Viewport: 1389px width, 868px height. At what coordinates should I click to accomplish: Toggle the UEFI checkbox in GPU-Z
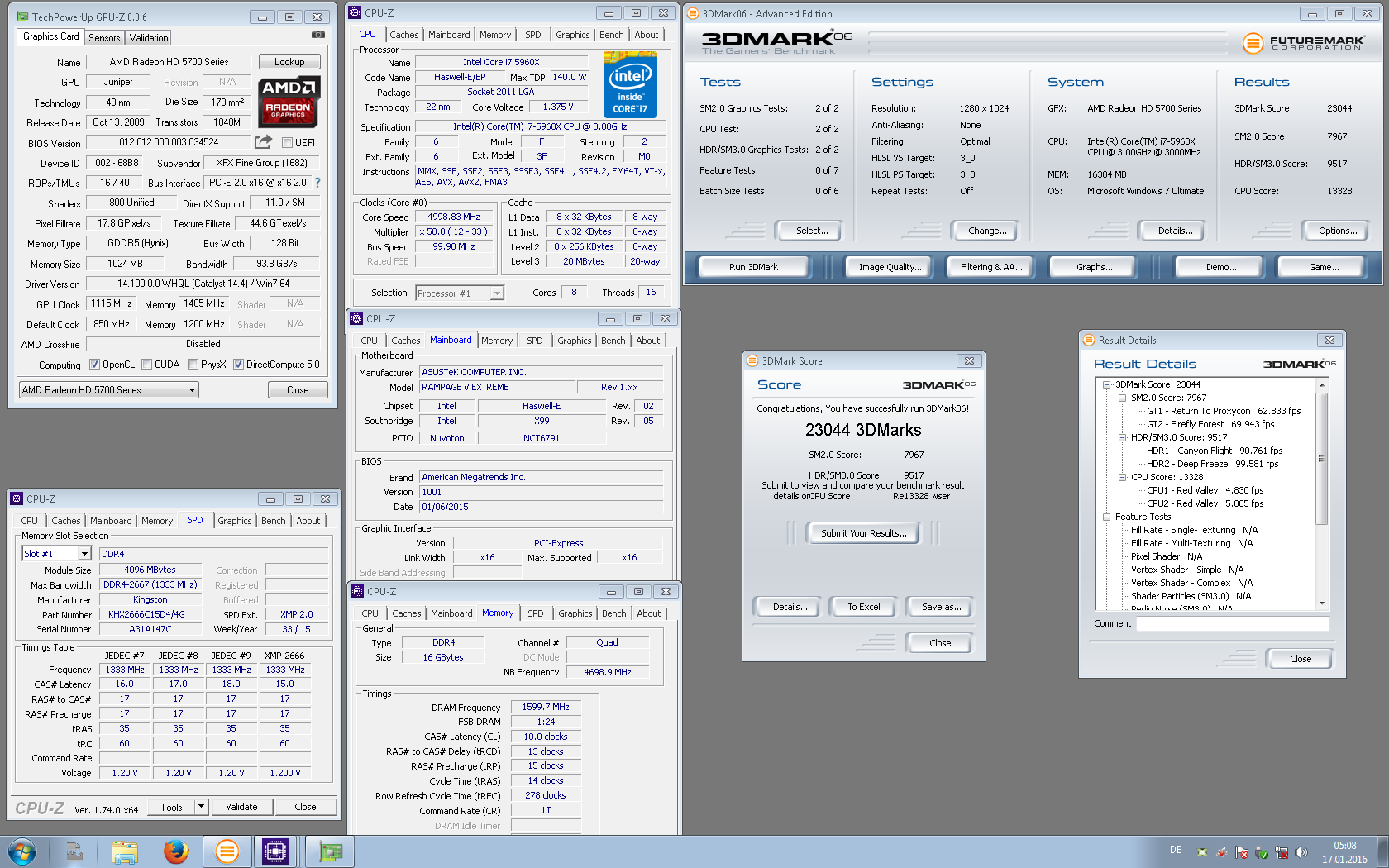pos(287,142)
